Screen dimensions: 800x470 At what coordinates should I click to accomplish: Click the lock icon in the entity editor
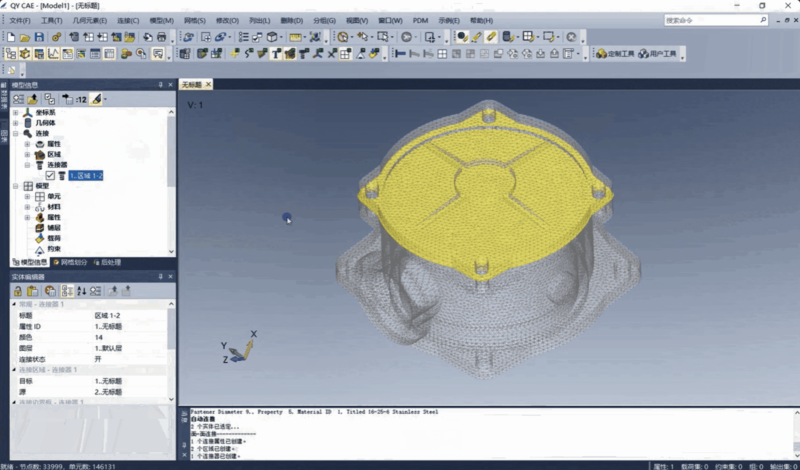click(x=17, y=290)
